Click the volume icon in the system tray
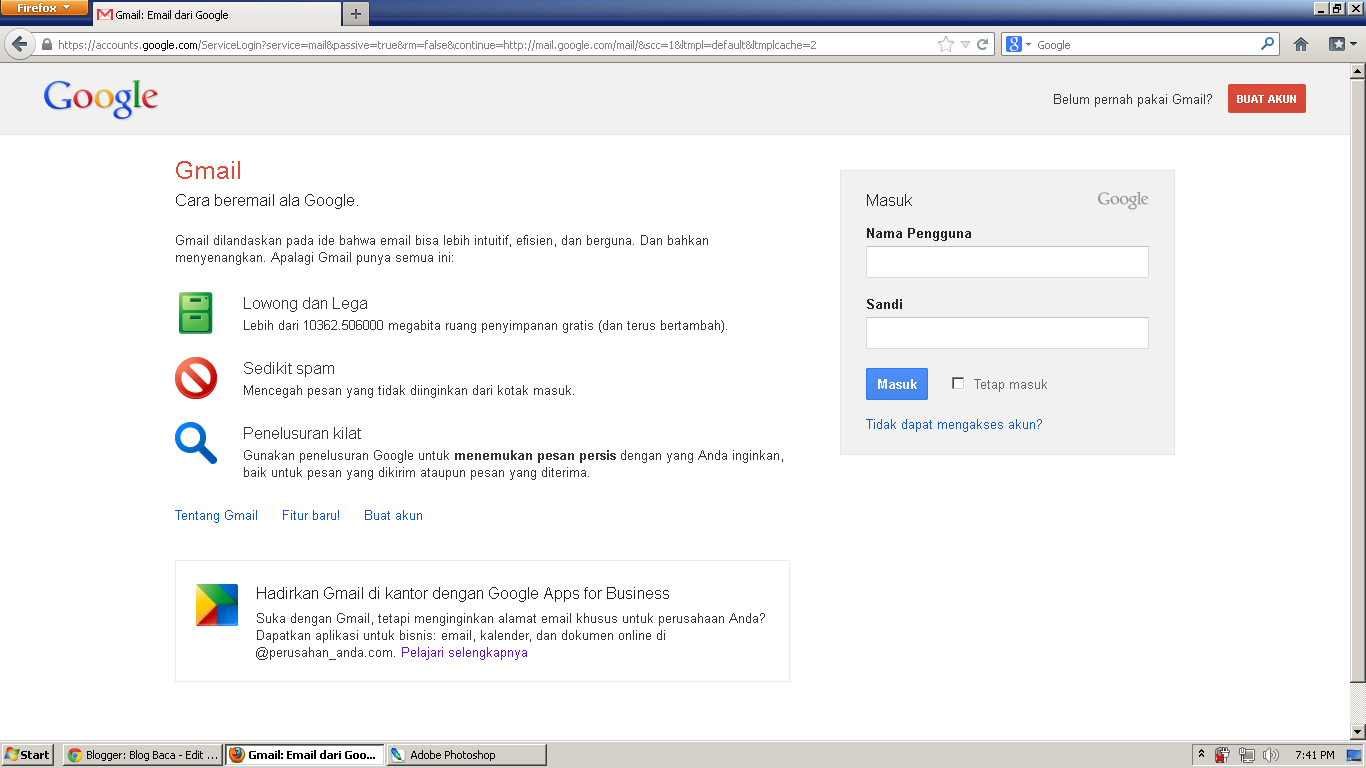 click(x=1272, y=754)
